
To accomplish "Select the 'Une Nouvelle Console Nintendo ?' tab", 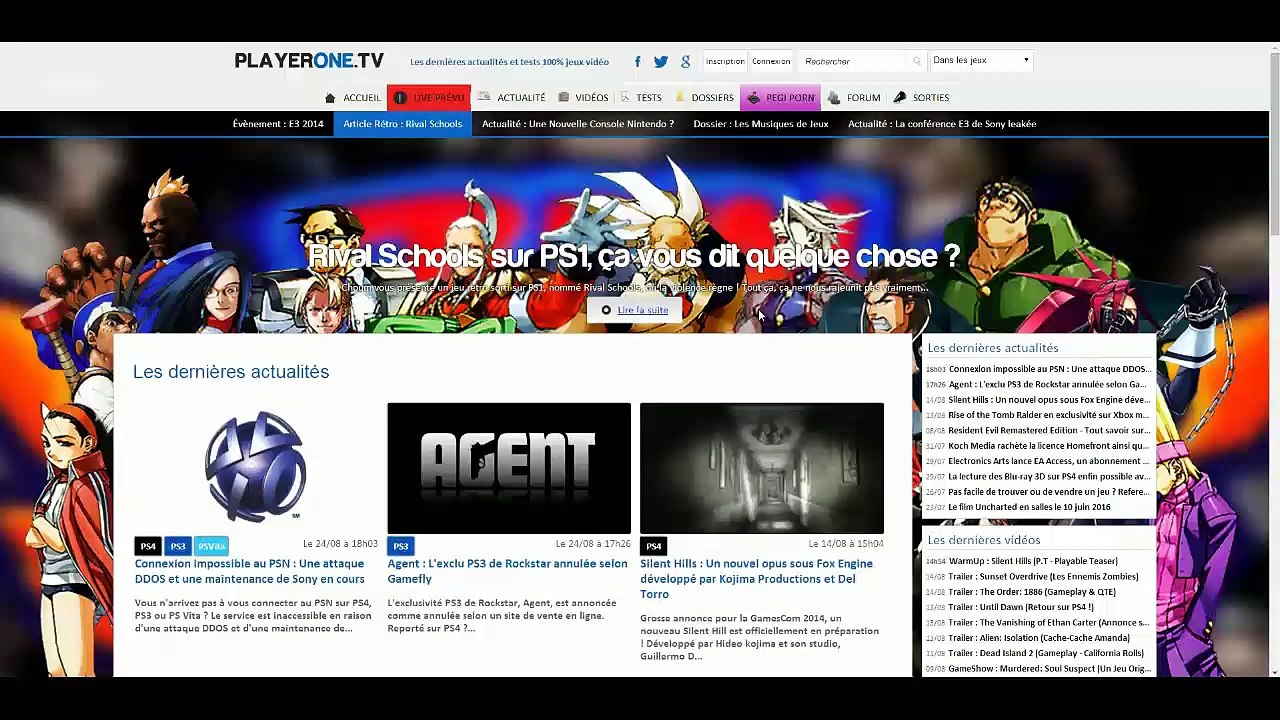I will (x=578, y=124).
